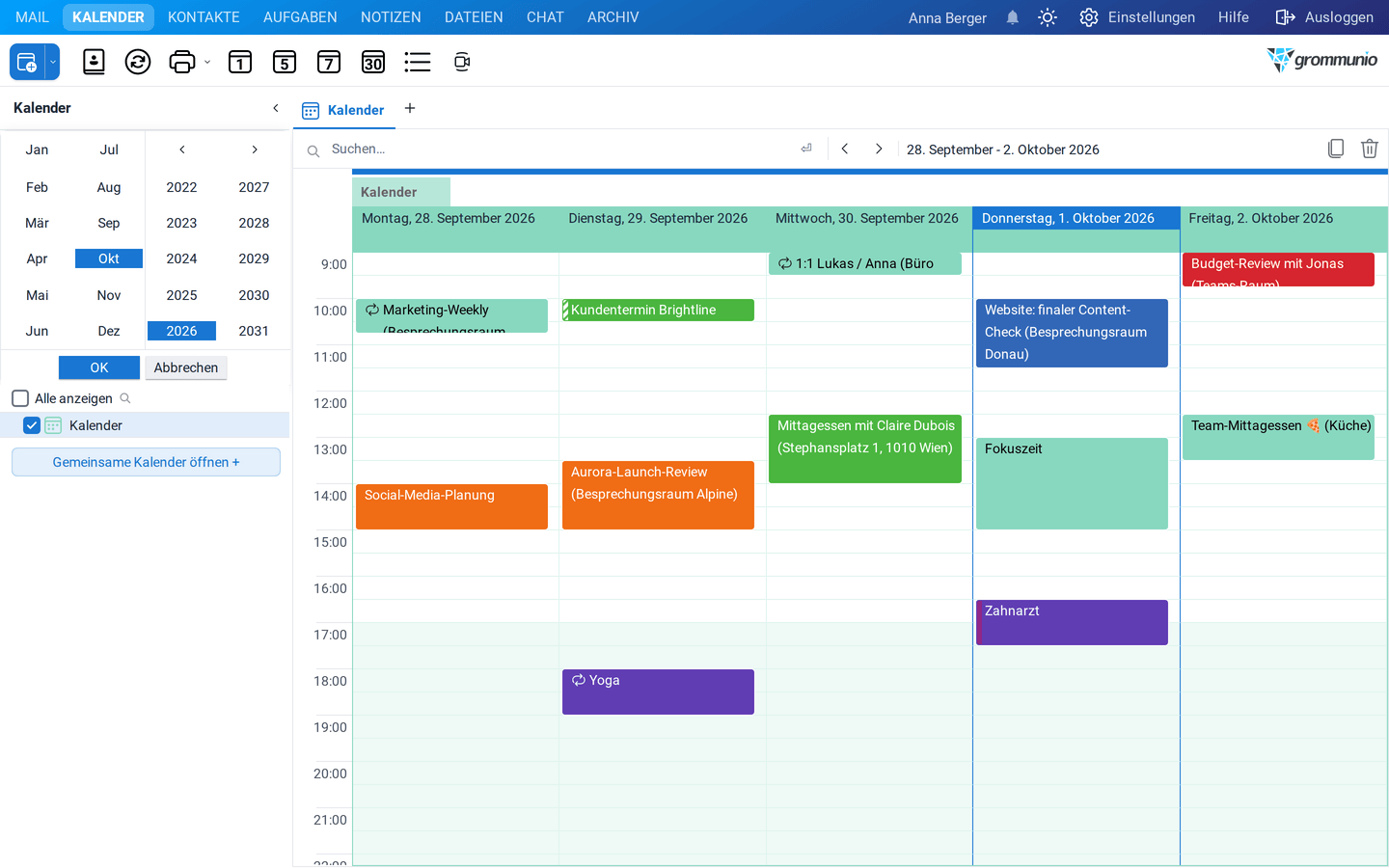Go to the previous week with the left arrow
This screenshot has height=868, width=1389.
(x=845, y=149)
